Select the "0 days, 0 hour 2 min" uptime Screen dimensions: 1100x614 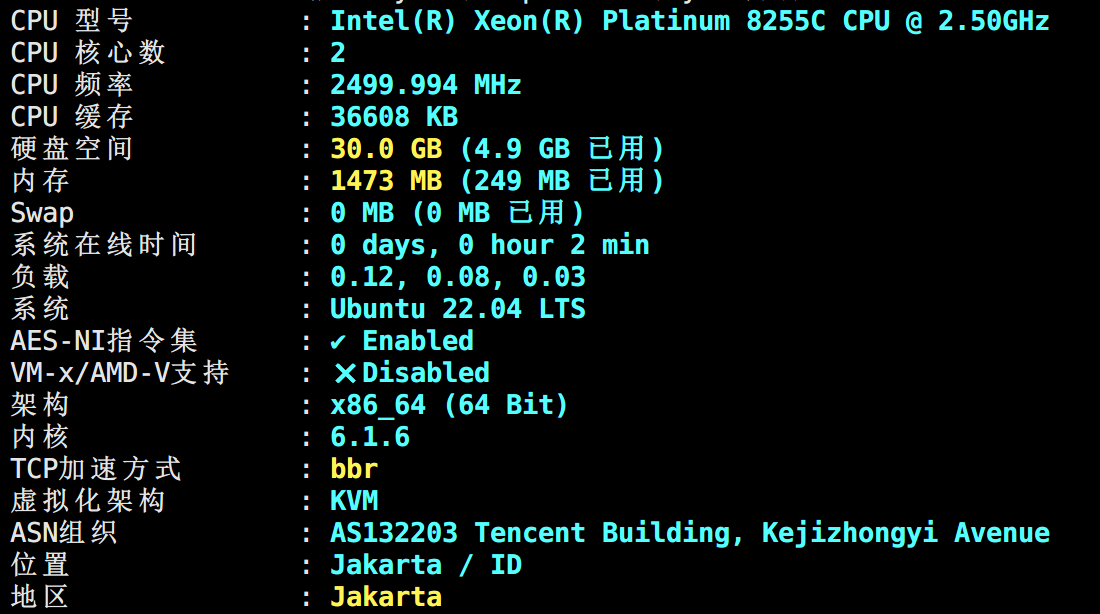click(x=490, y=245)
